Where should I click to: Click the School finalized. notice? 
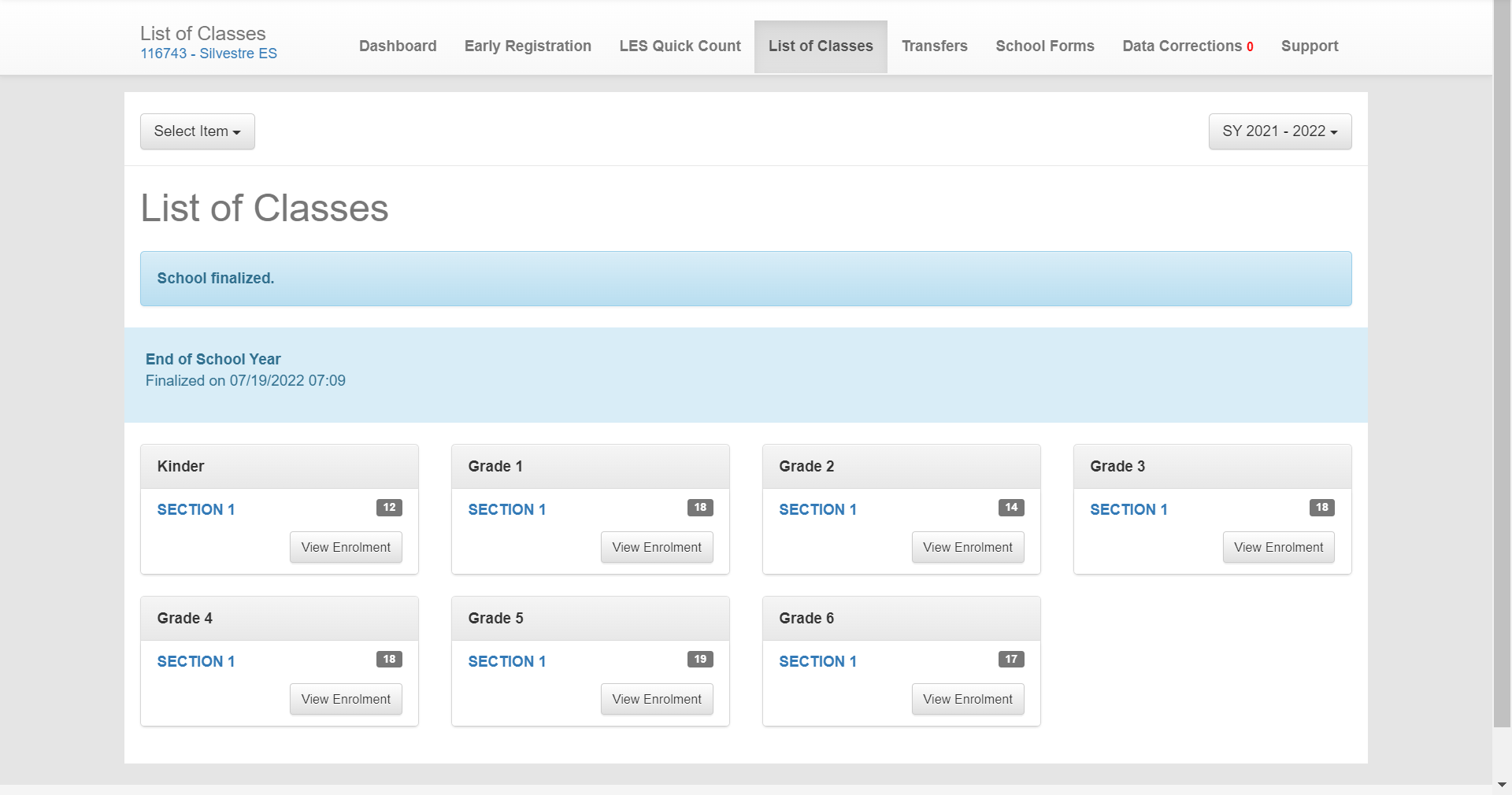pyautogui.click(x=746, y=279)
